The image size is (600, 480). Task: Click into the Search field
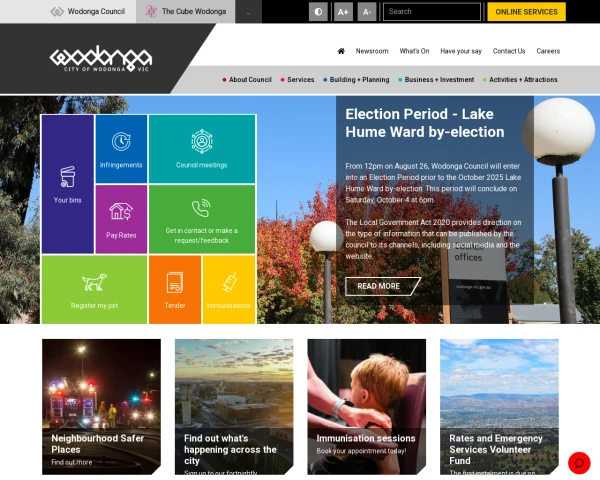pyautogui.click(x=431, y=12)
